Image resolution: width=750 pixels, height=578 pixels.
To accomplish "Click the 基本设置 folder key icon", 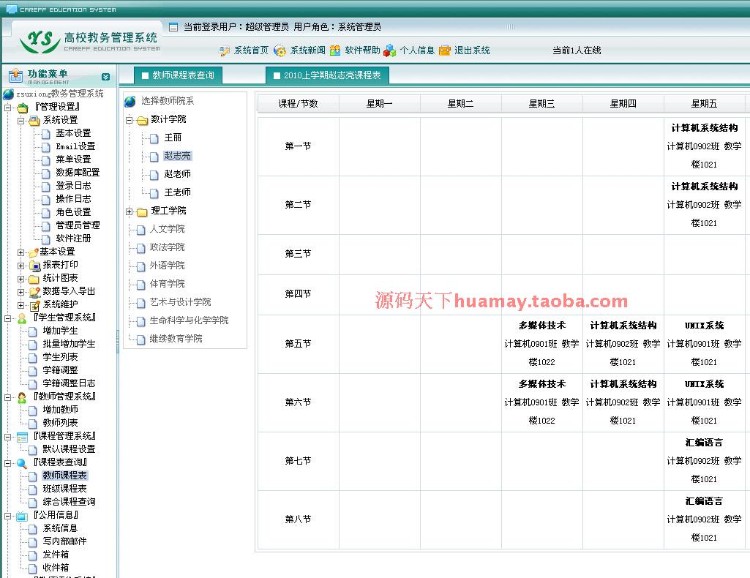I will click(33, 252).
